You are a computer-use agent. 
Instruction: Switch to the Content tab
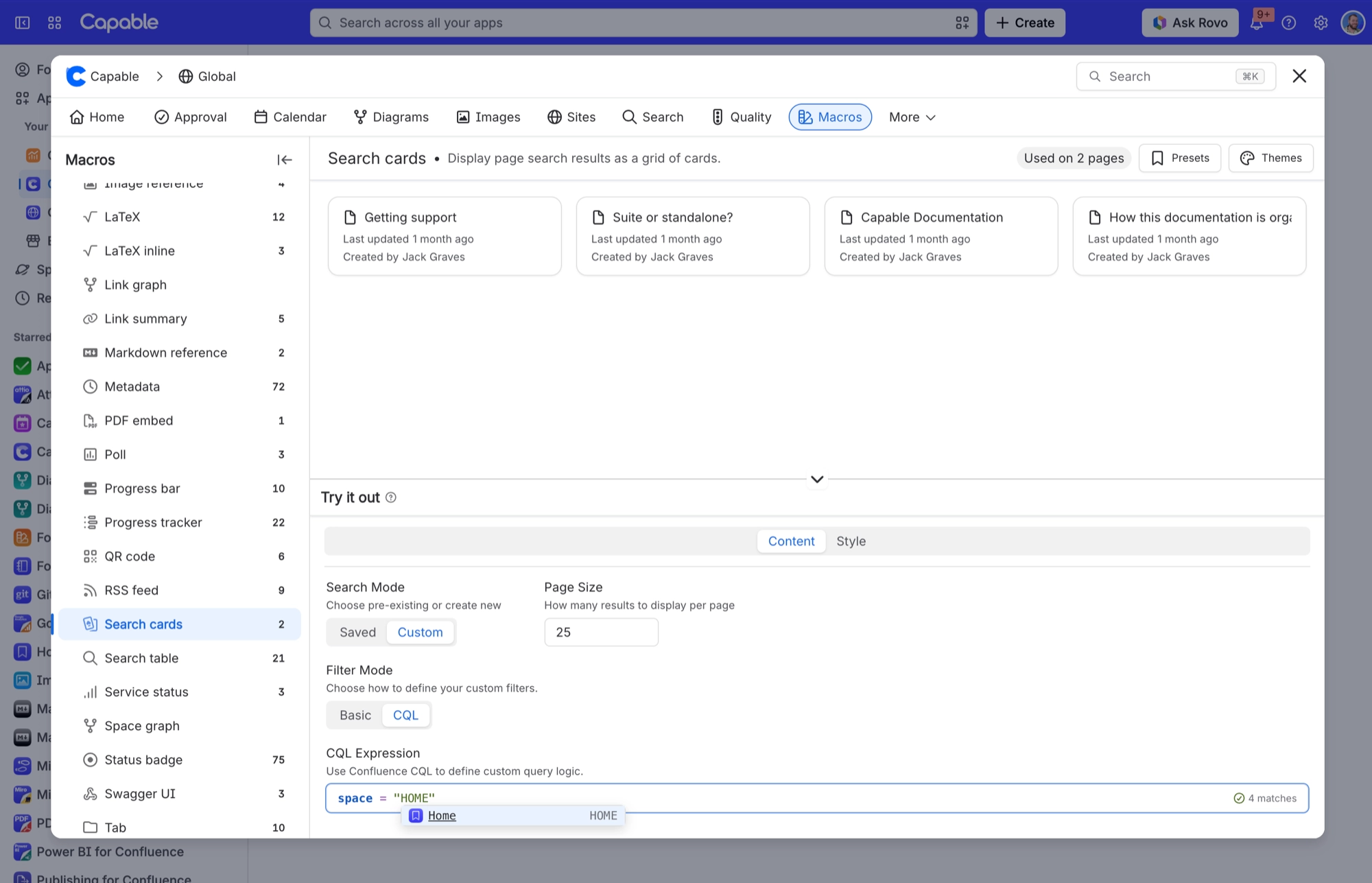click(792, 541)
